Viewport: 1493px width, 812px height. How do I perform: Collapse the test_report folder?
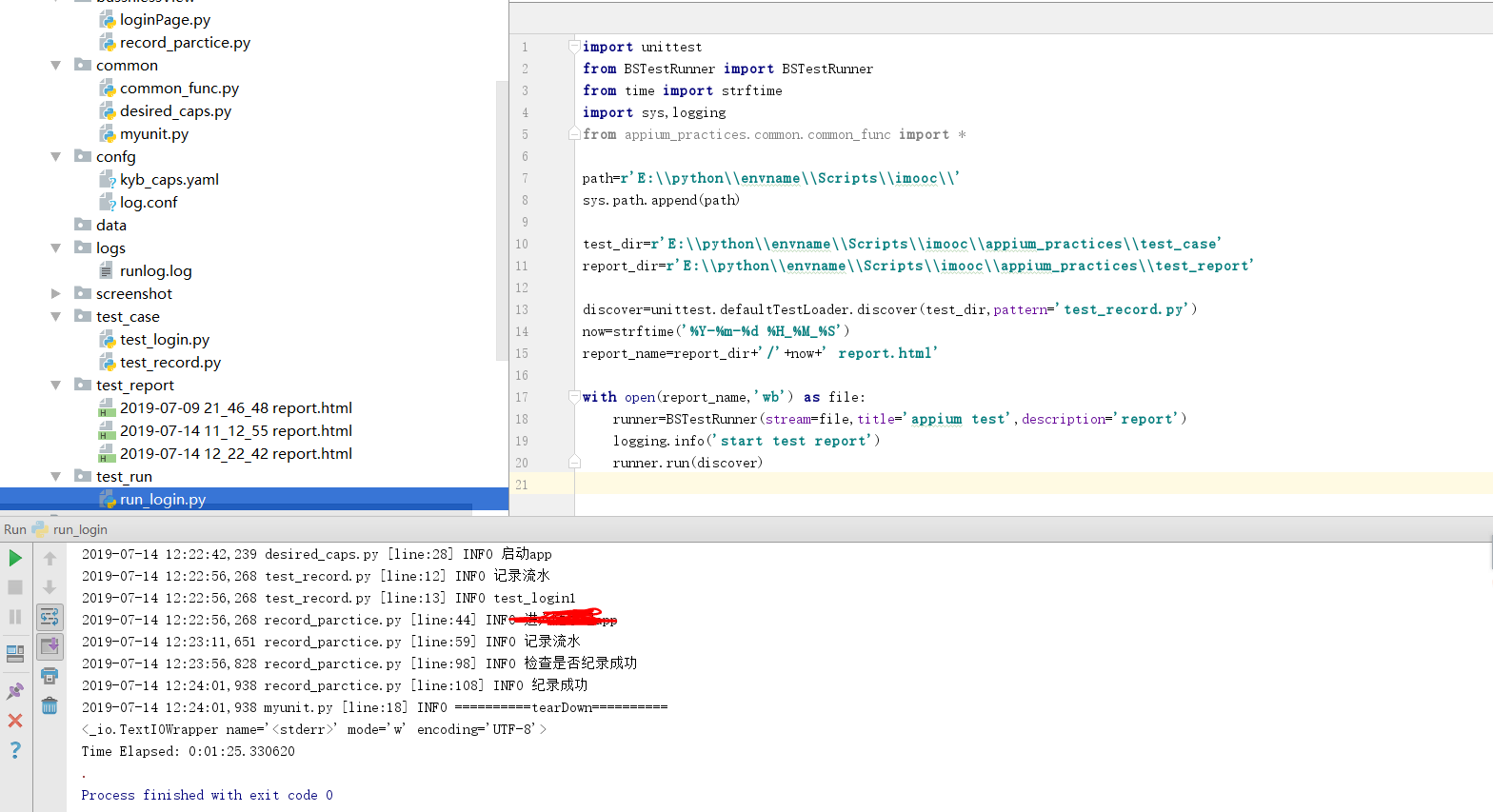point(55,386)
